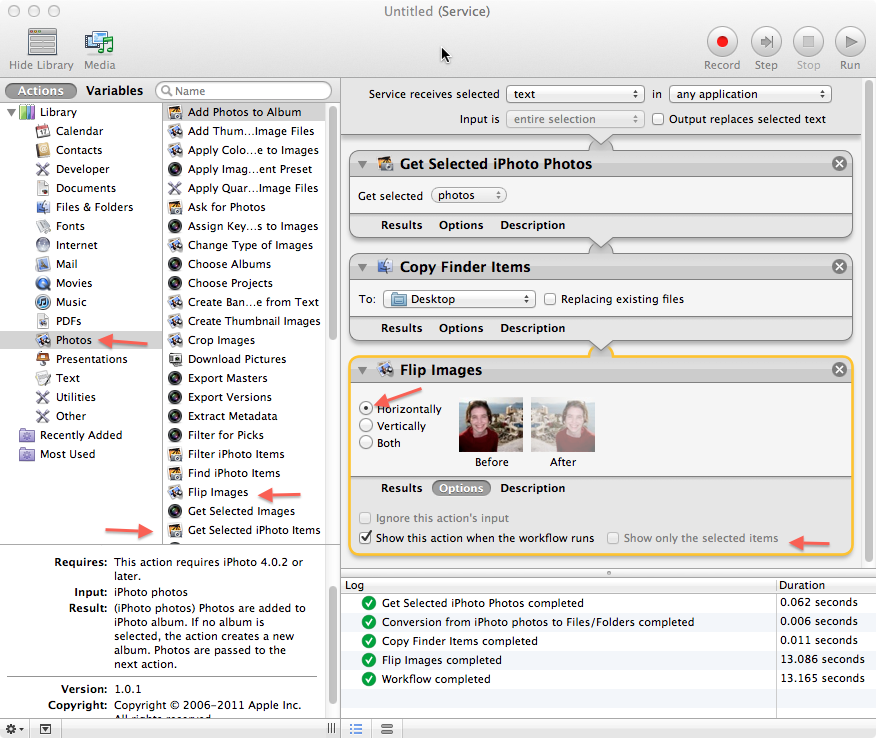The height and width of the screenshot is (738, 876).
Task: Select the Calendar library category icon
Action: point(43,131)
